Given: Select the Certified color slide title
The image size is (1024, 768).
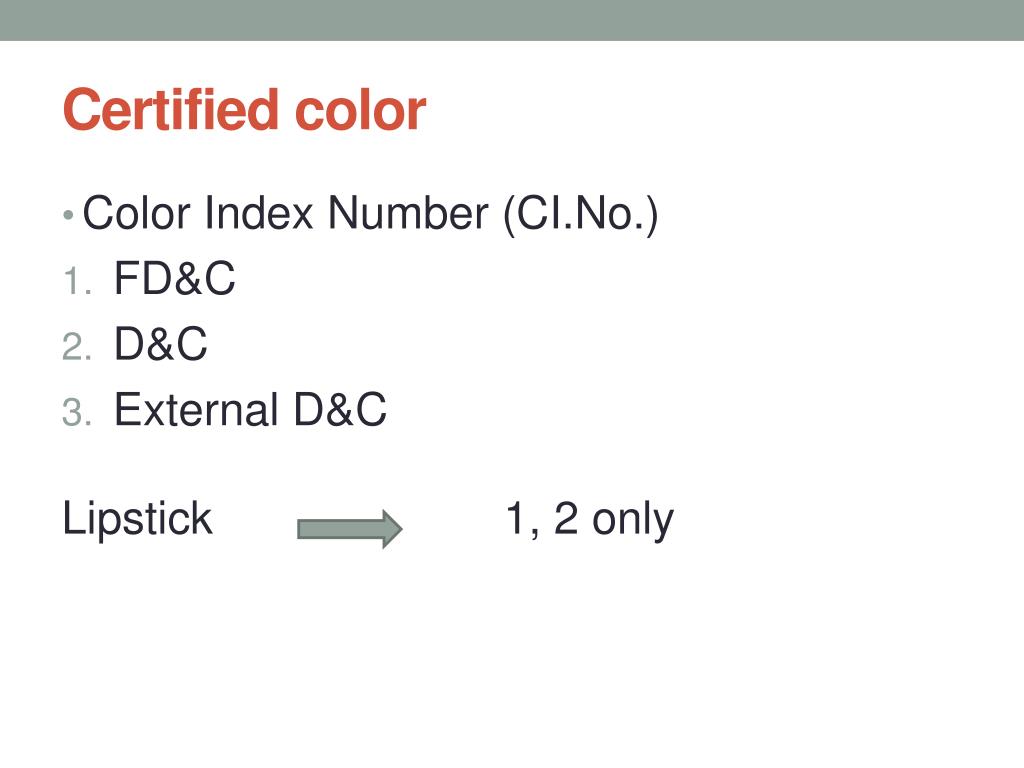Looking at the screenshot, I should pyautogui.click(x=244, y=110).
